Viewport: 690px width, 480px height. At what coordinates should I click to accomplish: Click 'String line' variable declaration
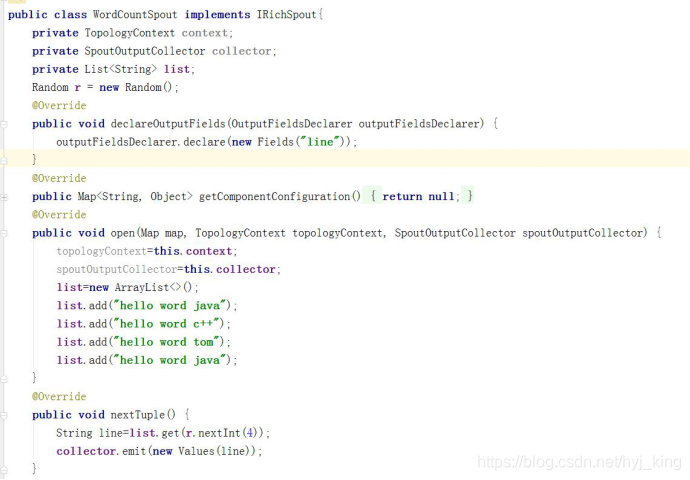pos(89,433)
